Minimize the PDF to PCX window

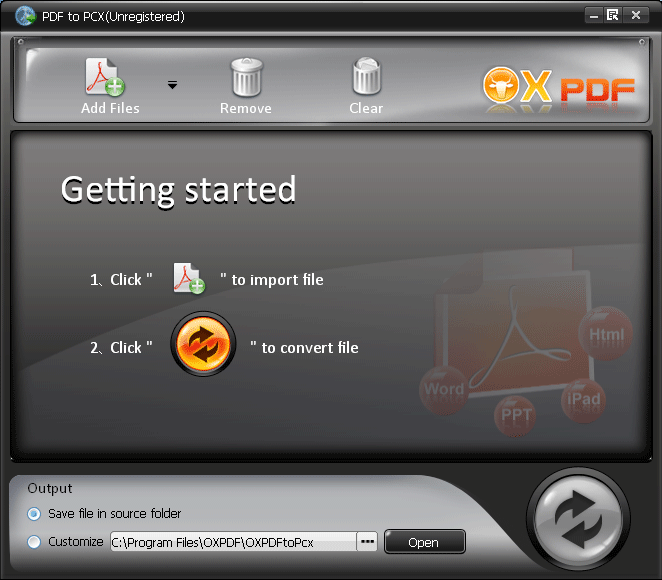click(594, 16)
